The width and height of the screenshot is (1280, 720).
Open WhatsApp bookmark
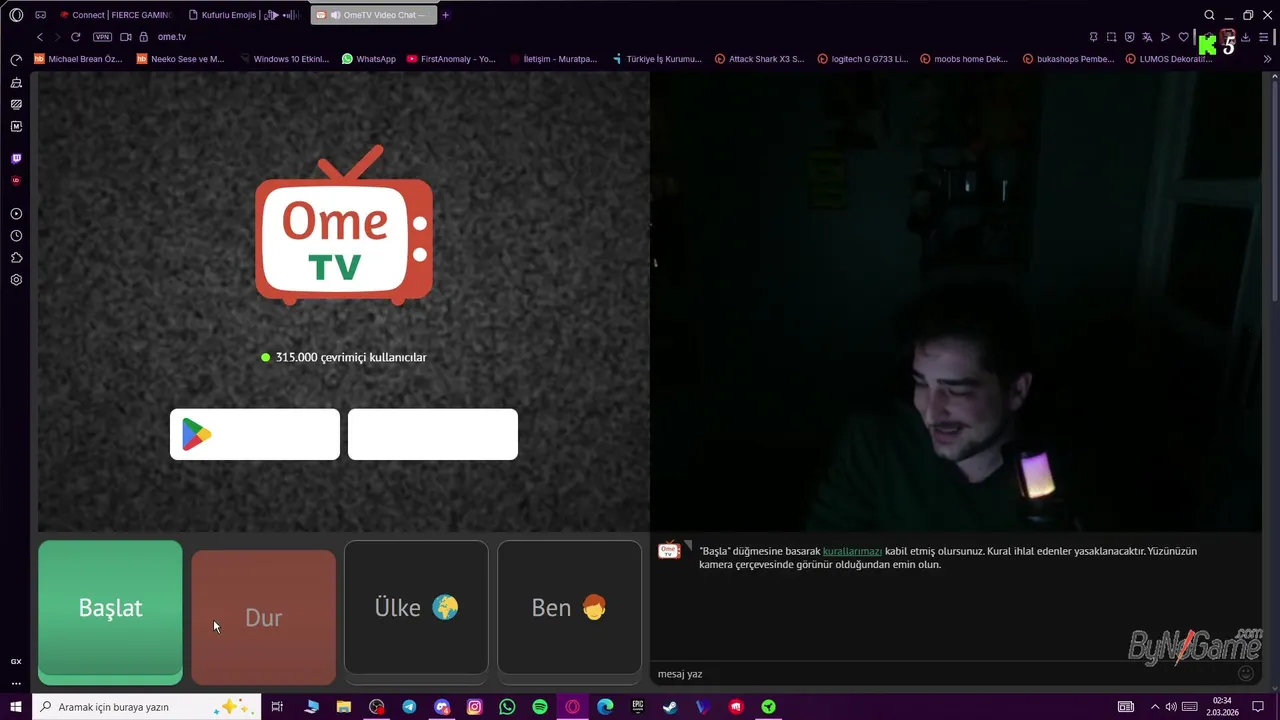[369, 59]
